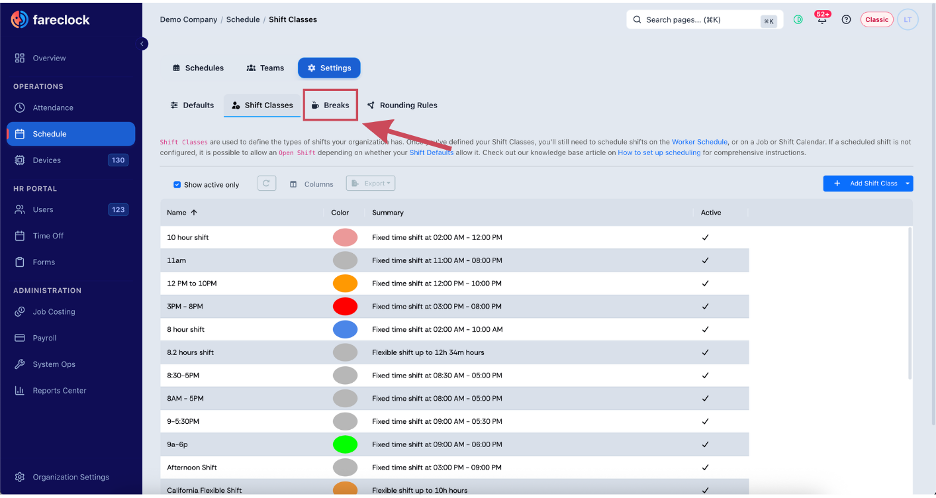Expand the Add Shift Class dropdown arrow
Viewport: 936px width, 498px height.
click(x=907, y=183)
